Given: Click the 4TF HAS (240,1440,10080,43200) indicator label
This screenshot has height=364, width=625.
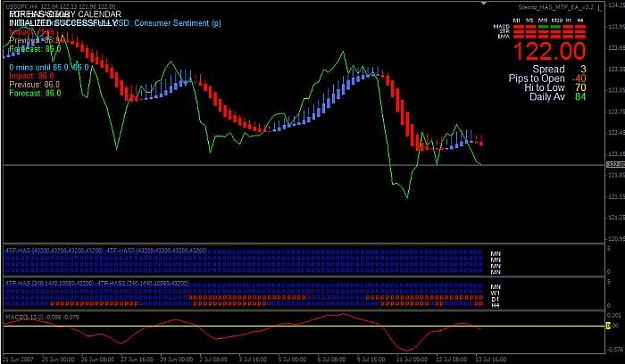Looking at the screenshot, I should coord(49,283).
